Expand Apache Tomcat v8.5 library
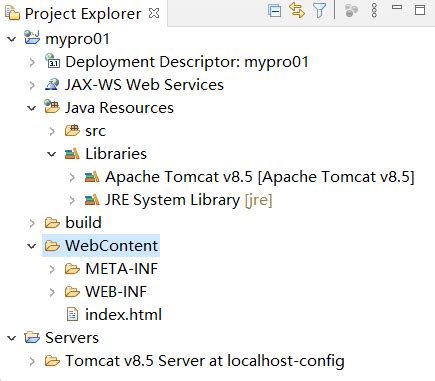 [72, 177]
